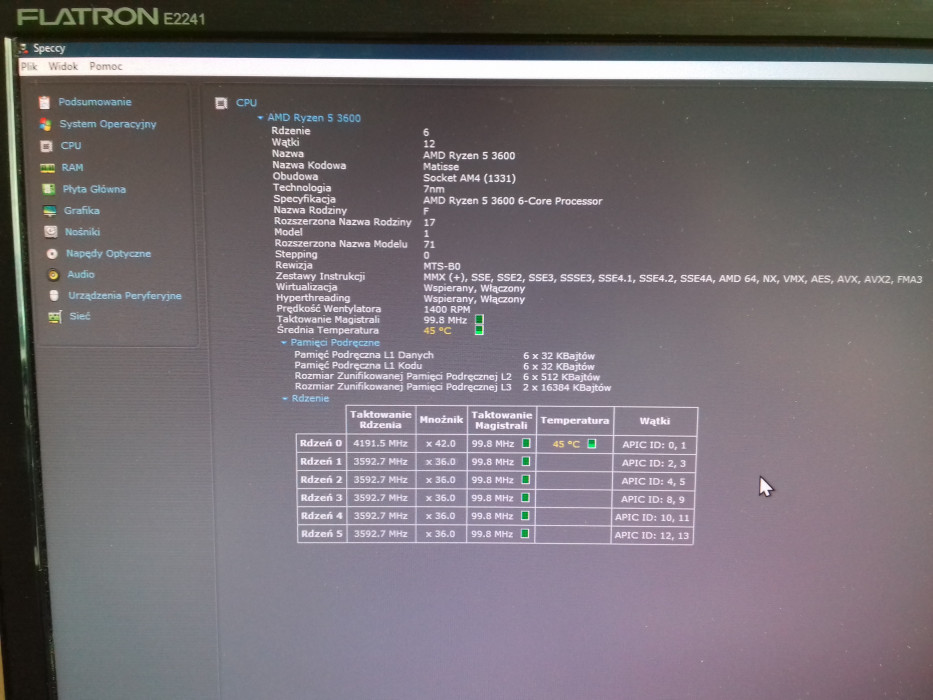This screenshot has width=933, height=700.
Task: Click the Płyta Główna motherboard icon
Action: [49, 189]
